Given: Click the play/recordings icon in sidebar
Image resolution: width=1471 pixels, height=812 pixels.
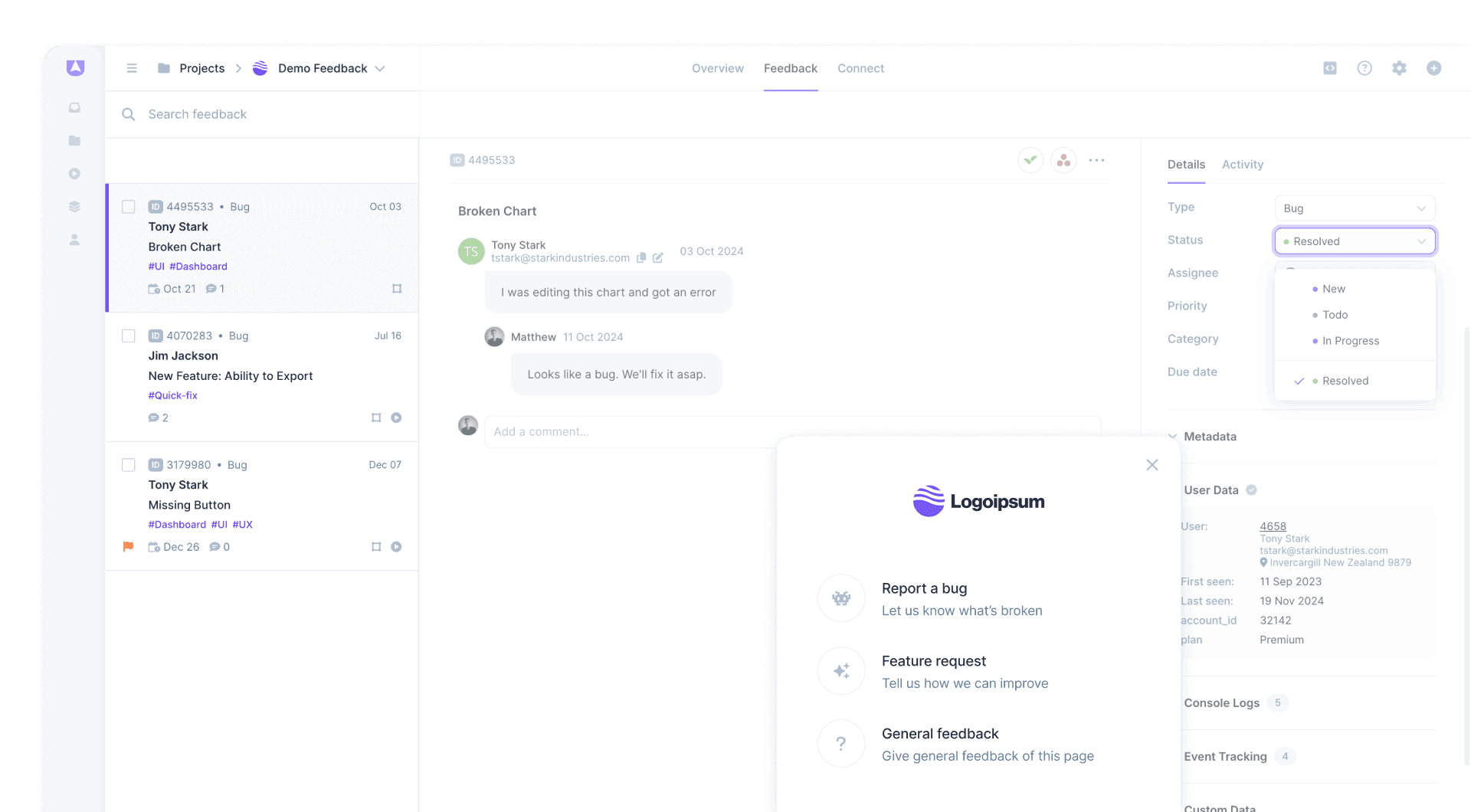Looking at the screenshot, I should pos(74,173).
